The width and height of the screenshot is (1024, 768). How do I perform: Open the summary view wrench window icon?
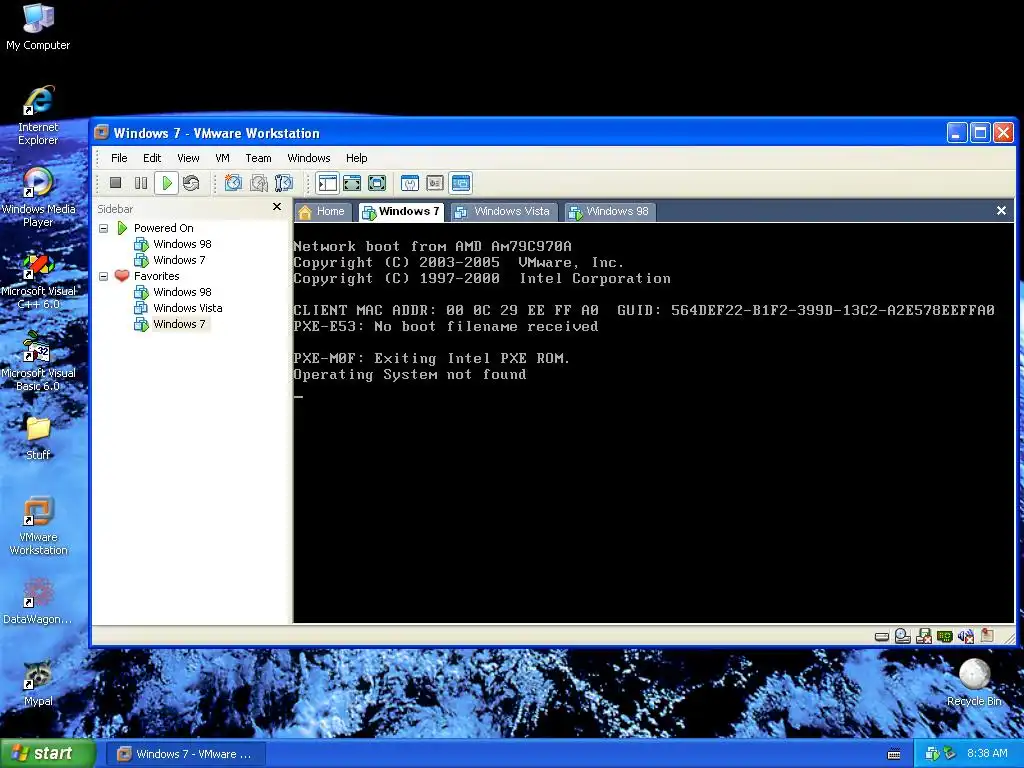point(409,184)
